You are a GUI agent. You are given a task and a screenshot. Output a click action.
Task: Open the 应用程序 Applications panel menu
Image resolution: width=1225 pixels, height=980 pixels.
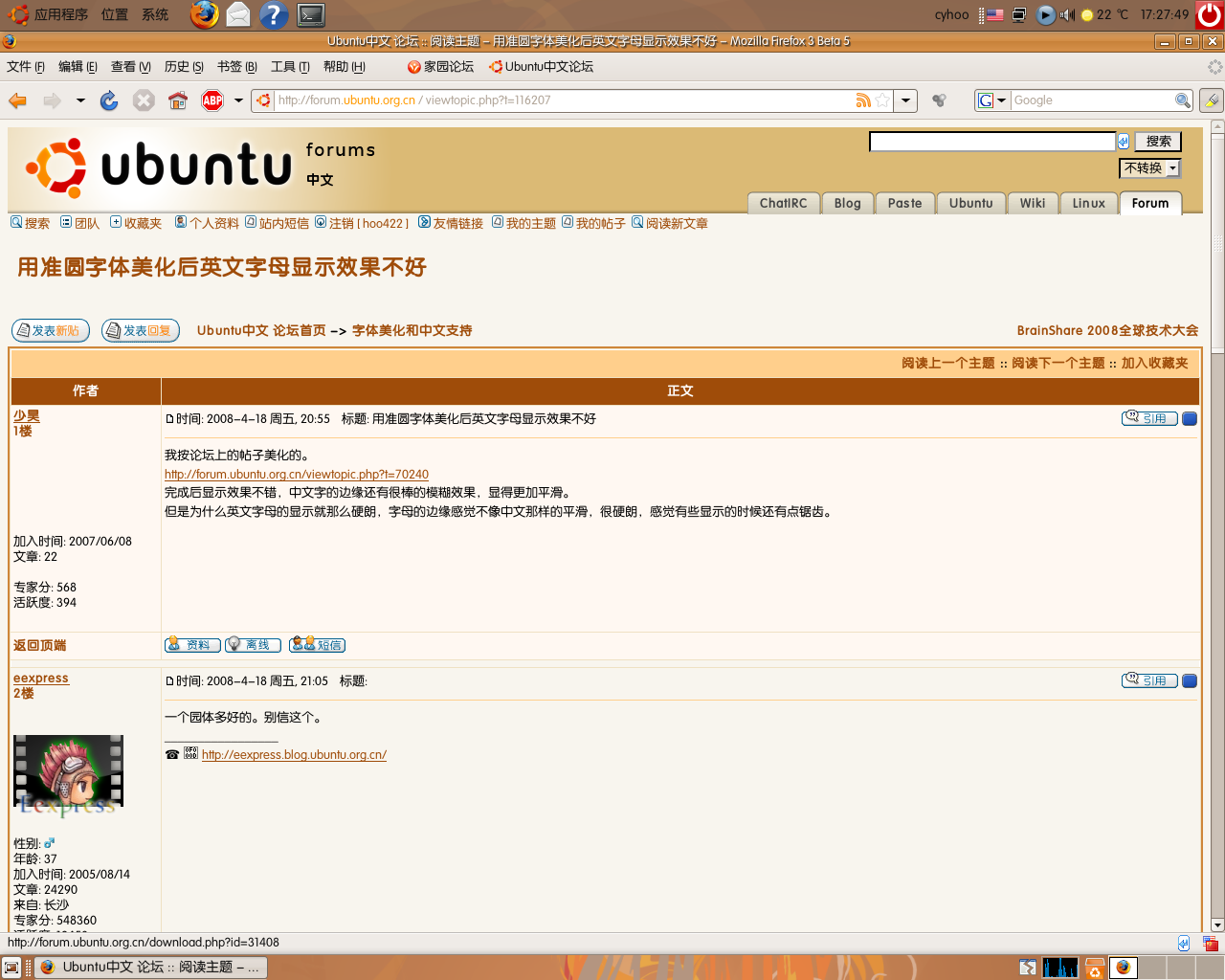[50, 14]
